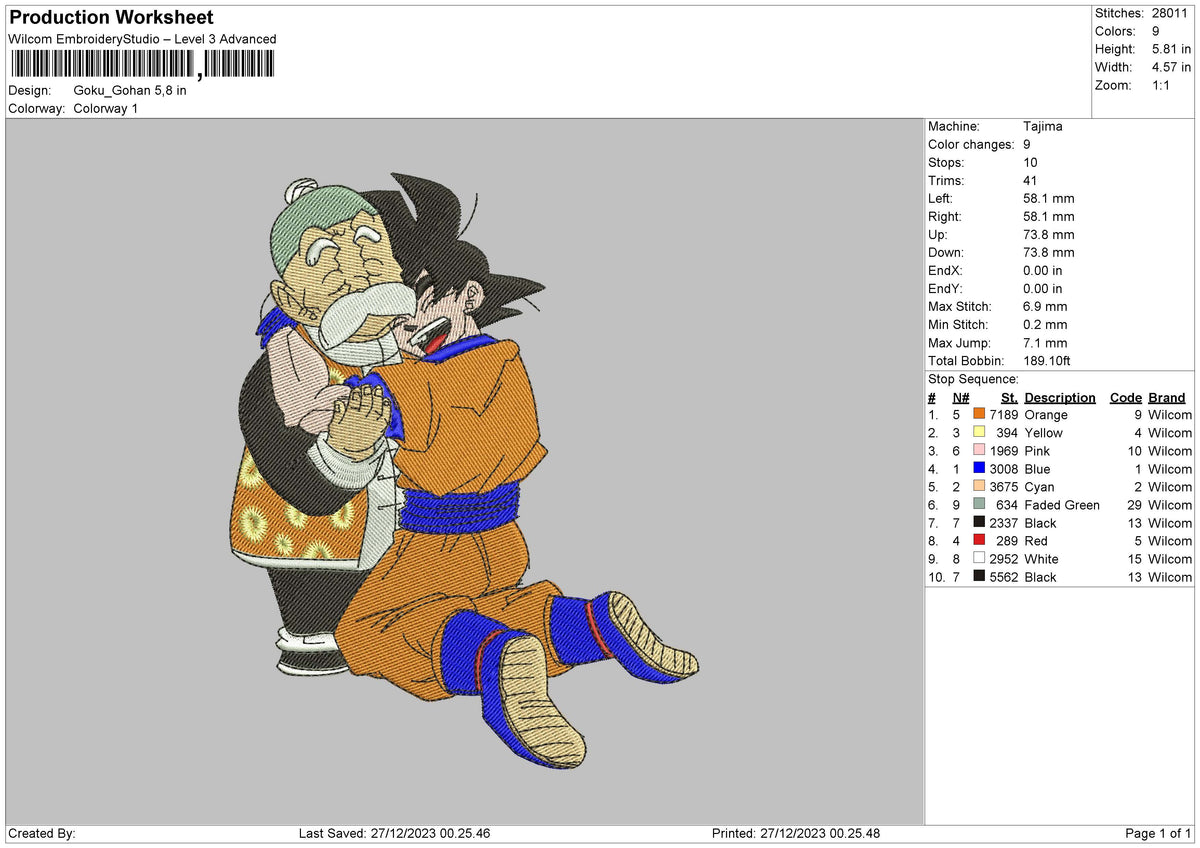Click the "Colorway 1" value
The height and width of the screenshot is (848, 1200).
click(x=106, y=108)
